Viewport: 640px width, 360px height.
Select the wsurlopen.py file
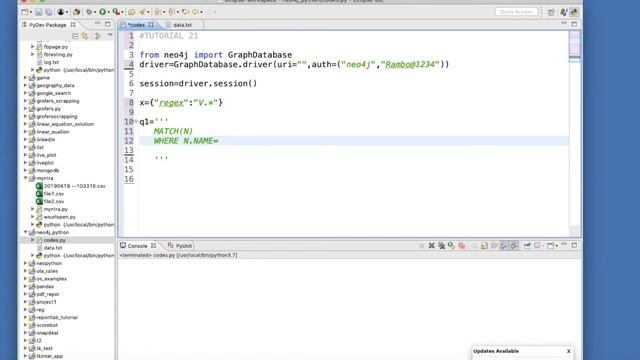[60, 217]
